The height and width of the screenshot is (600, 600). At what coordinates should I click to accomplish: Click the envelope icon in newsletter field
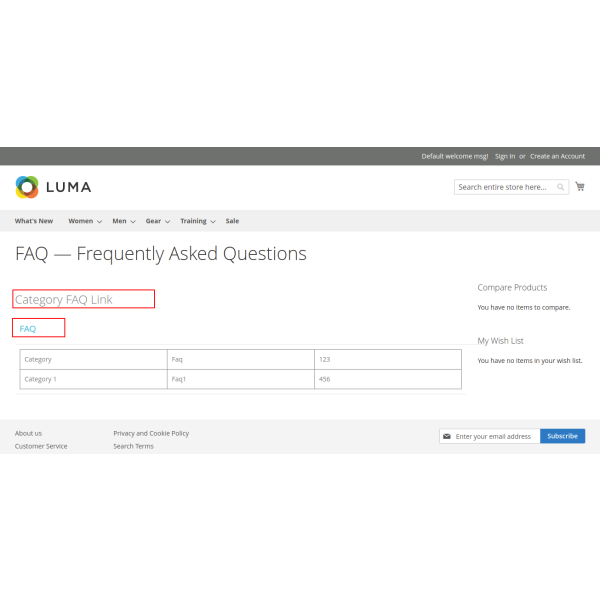tap(447, 436)
